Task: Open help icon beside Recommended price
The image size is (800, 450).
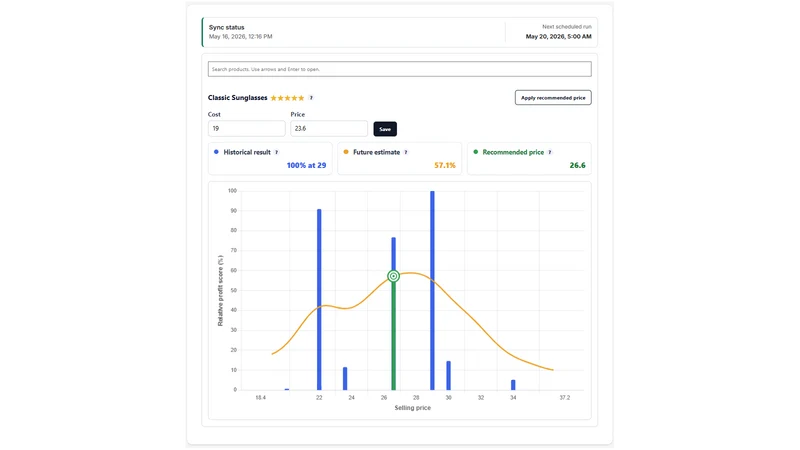Action: tap(549, 152)
